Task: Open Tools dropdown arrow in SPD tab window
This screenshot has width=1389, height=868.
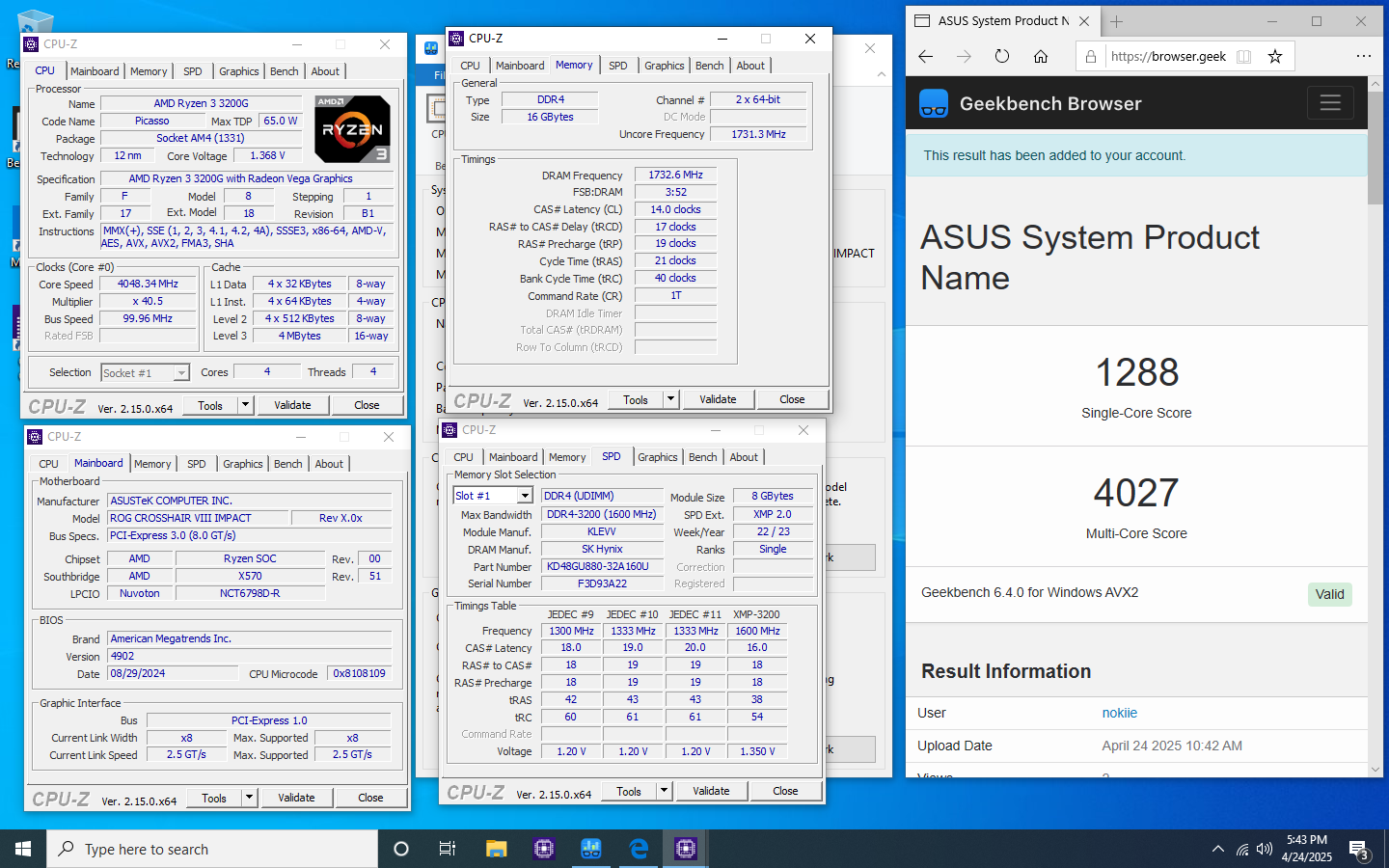Action: [x=665, y=791]
